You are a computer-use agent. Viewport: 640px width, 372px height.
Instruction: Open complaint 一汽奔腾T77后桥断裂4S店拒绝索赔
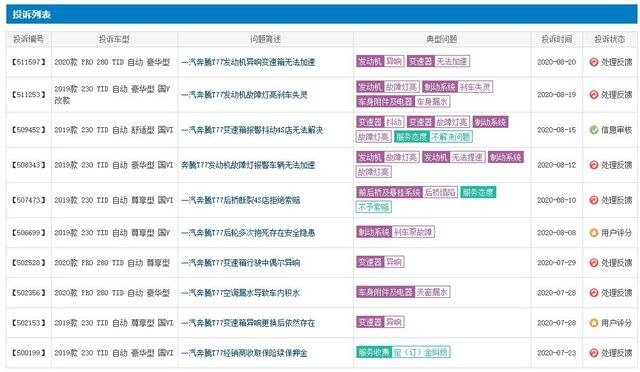(x=241, y=200)
